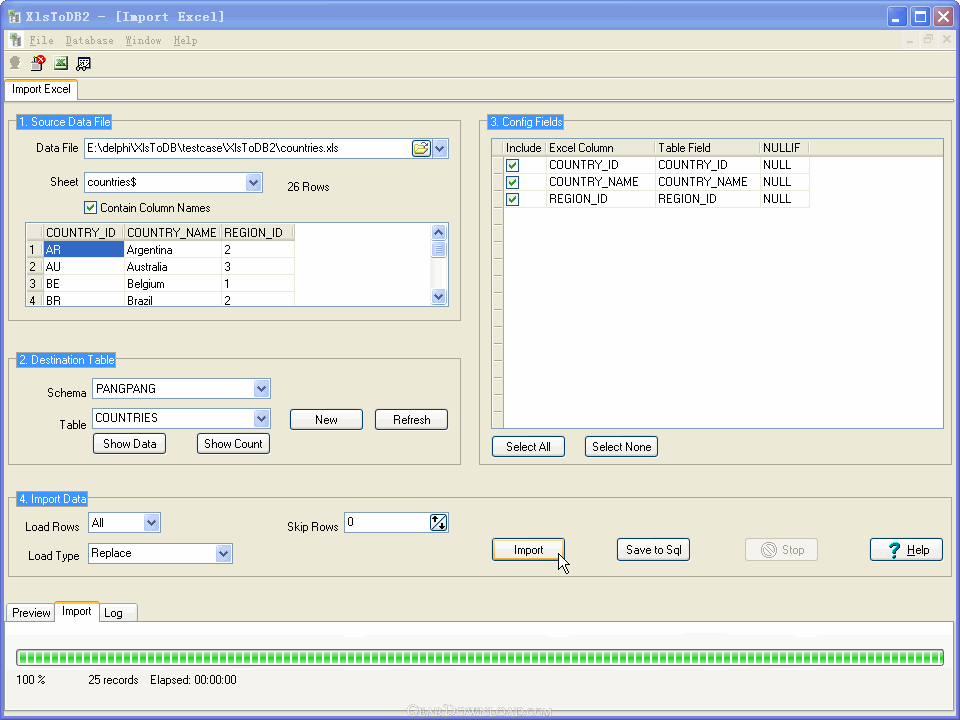Click the Show Data button

129,444
